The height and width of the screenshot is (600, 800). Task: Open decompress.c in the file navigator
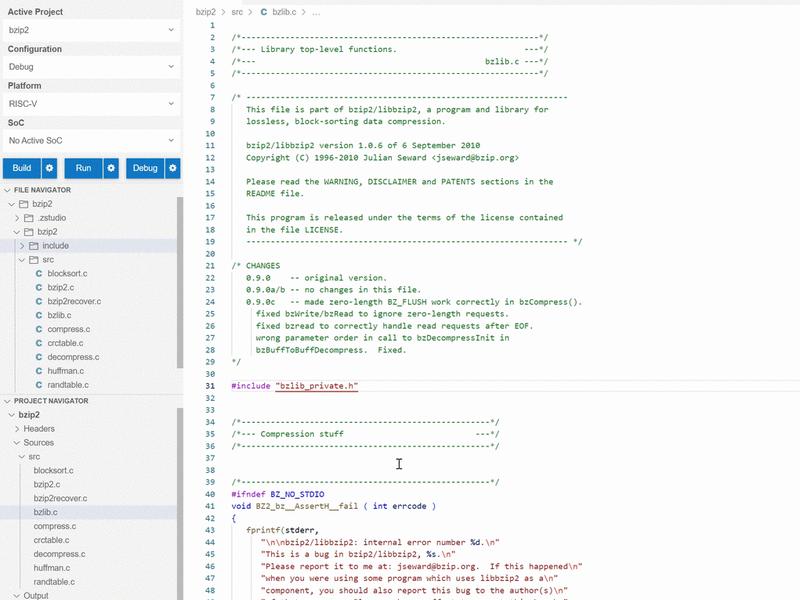pos(73,357)
